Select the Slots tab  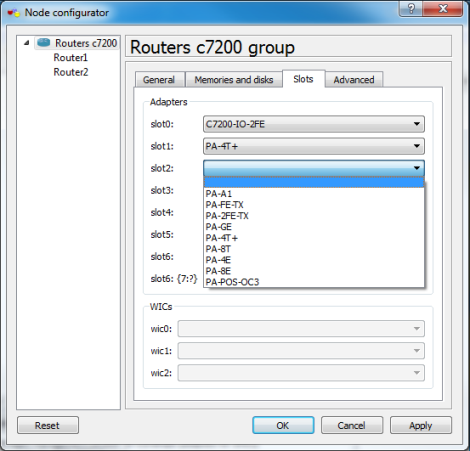coord(303,79)
